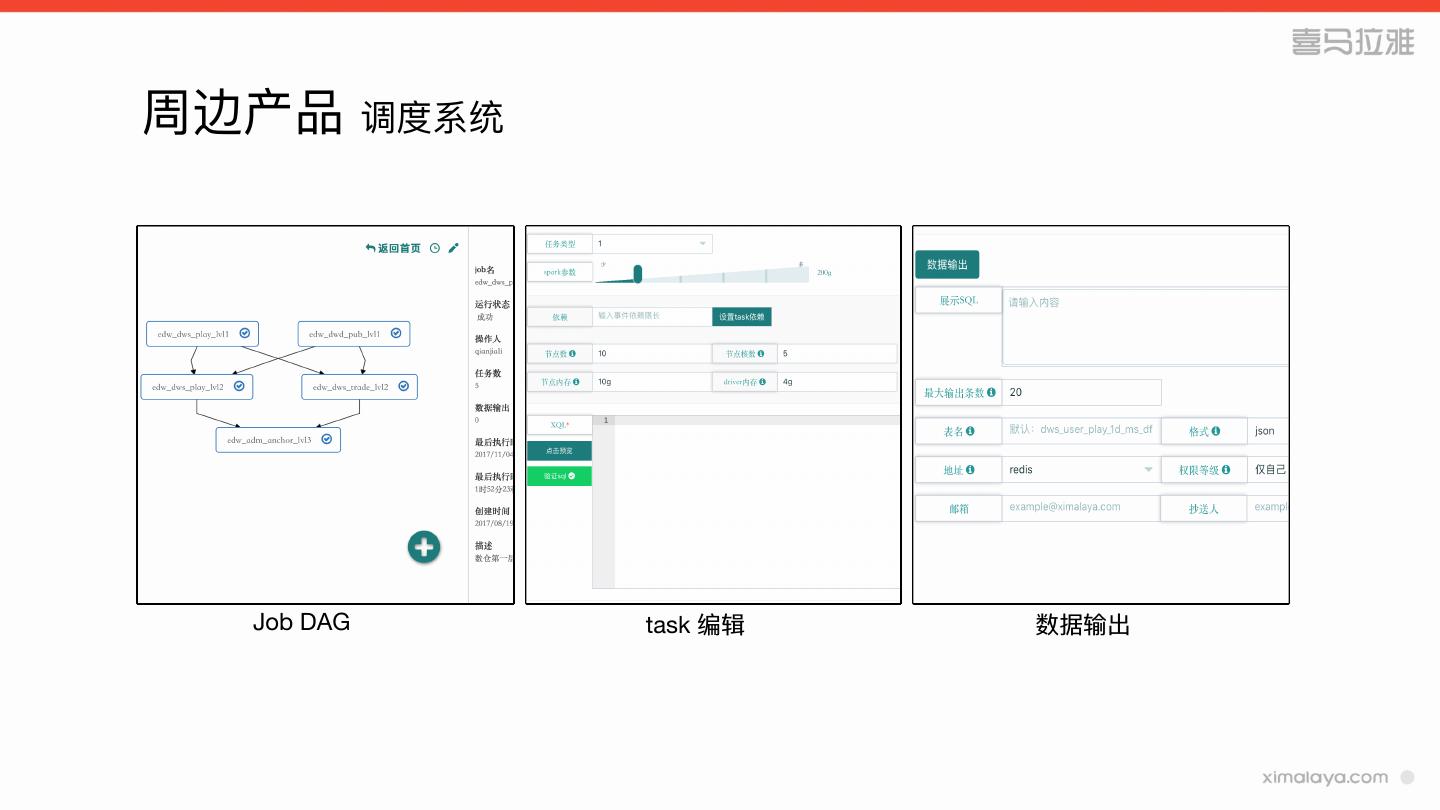Click the pencil edit icon in Job DAG
The image size is (1440, 810).
tap(453, 248)
